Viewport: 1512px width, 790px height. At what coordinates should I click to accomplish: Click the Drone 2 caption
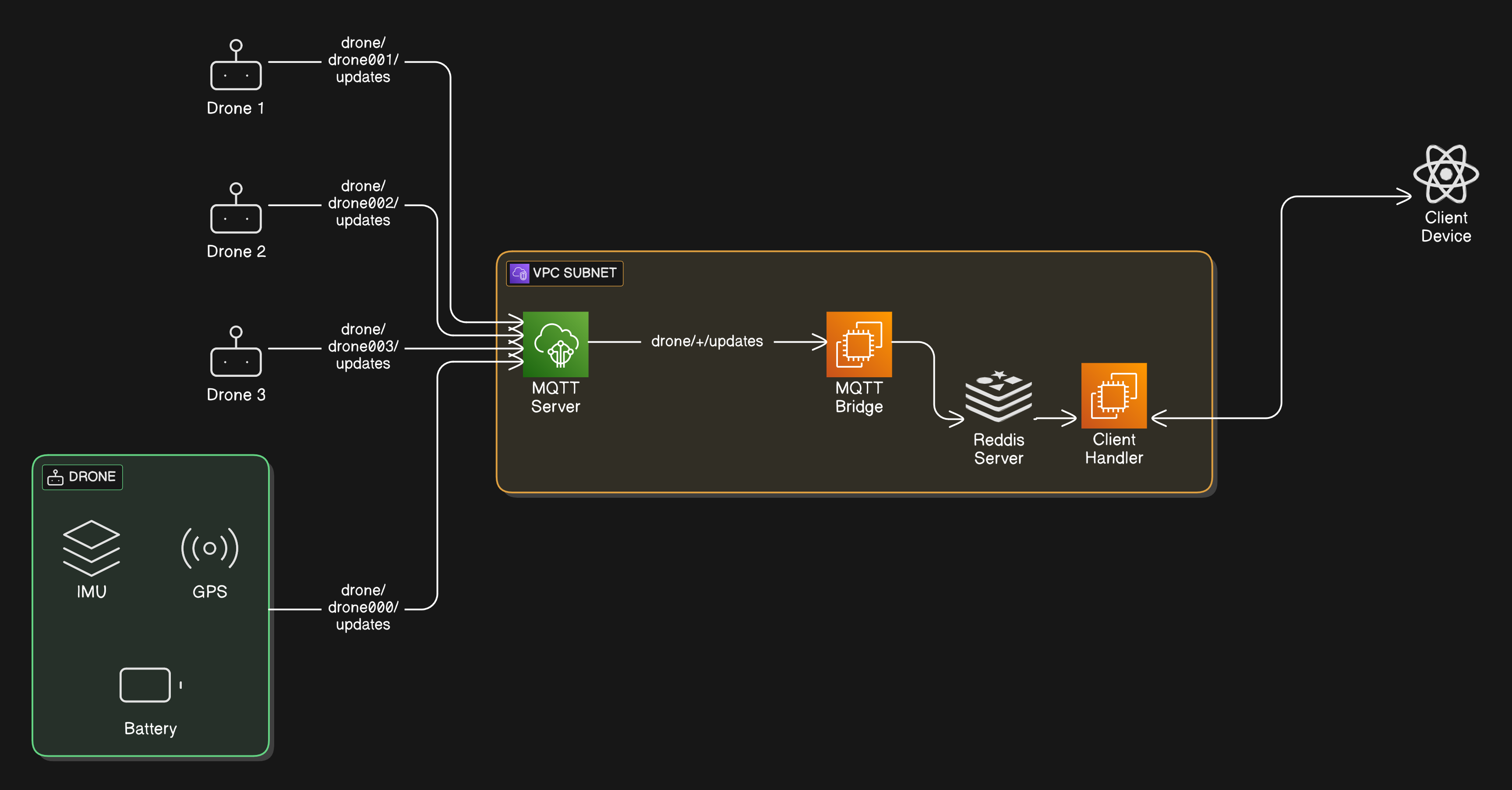pos(236,252)
